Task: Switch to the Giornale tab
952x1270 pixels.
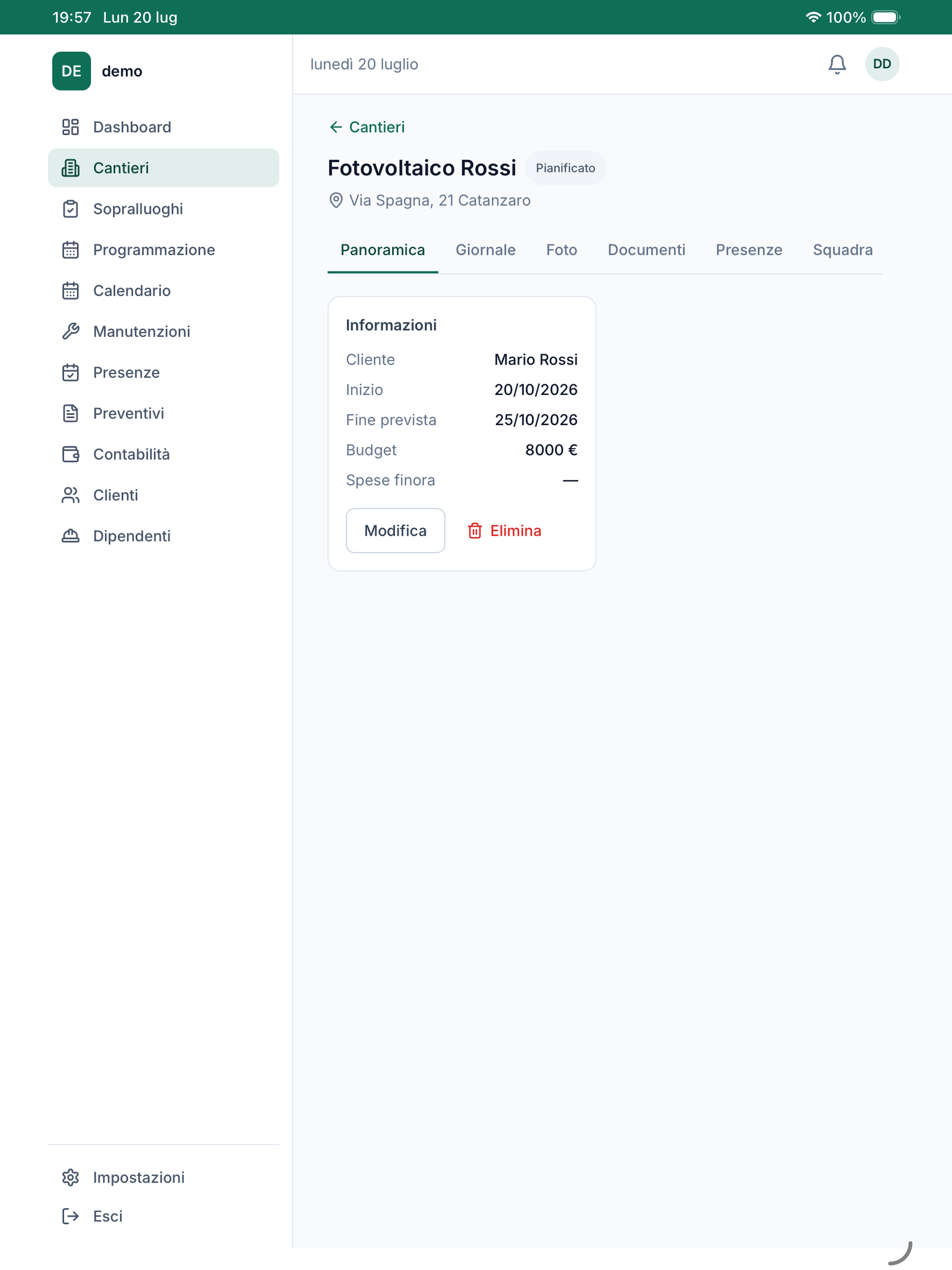Action: click(x=486, y=250)
